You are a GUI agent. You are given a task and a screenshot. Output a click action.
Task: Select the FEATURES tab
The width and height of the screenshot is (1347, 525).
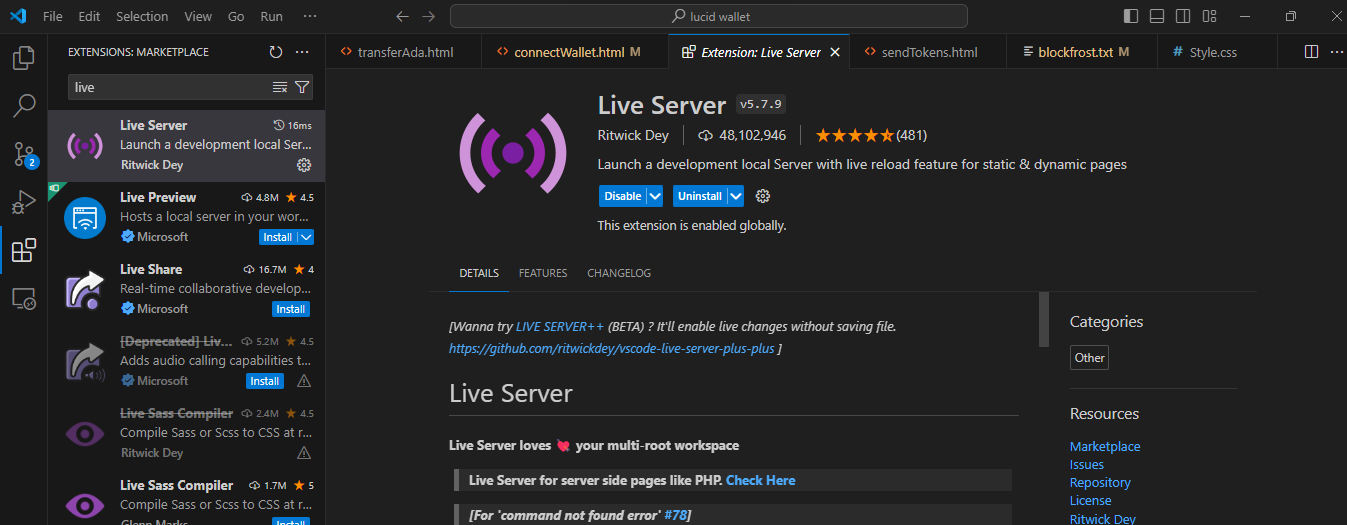[x=543, y=273]
